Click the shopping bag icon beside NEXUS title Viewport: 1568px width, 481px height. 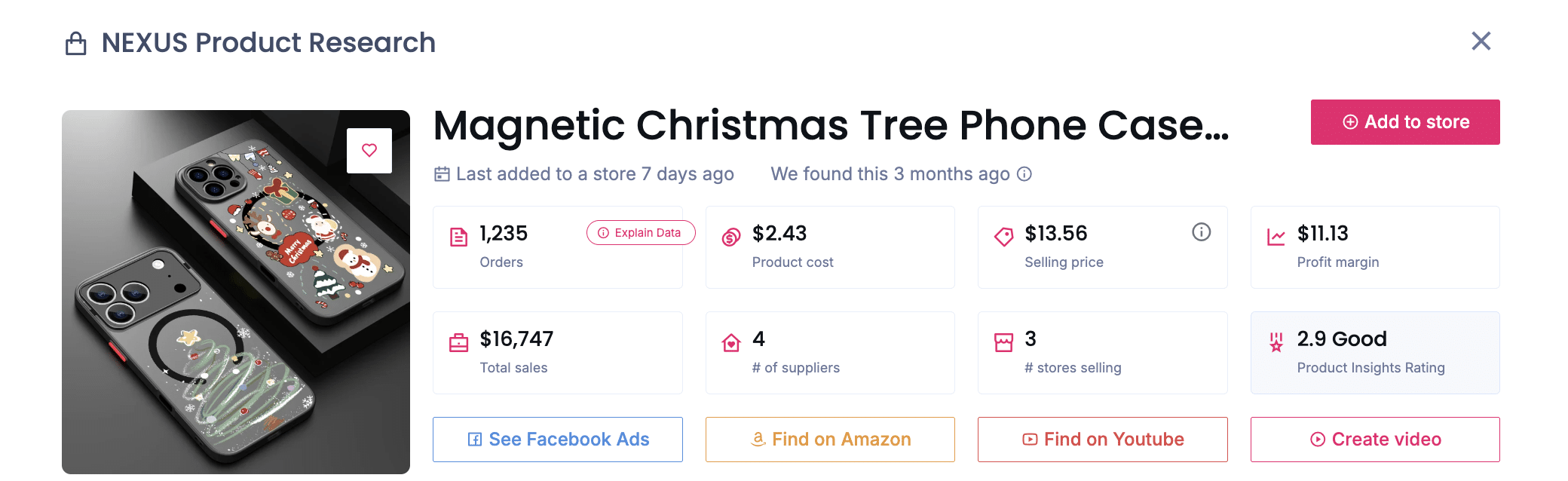76,44
